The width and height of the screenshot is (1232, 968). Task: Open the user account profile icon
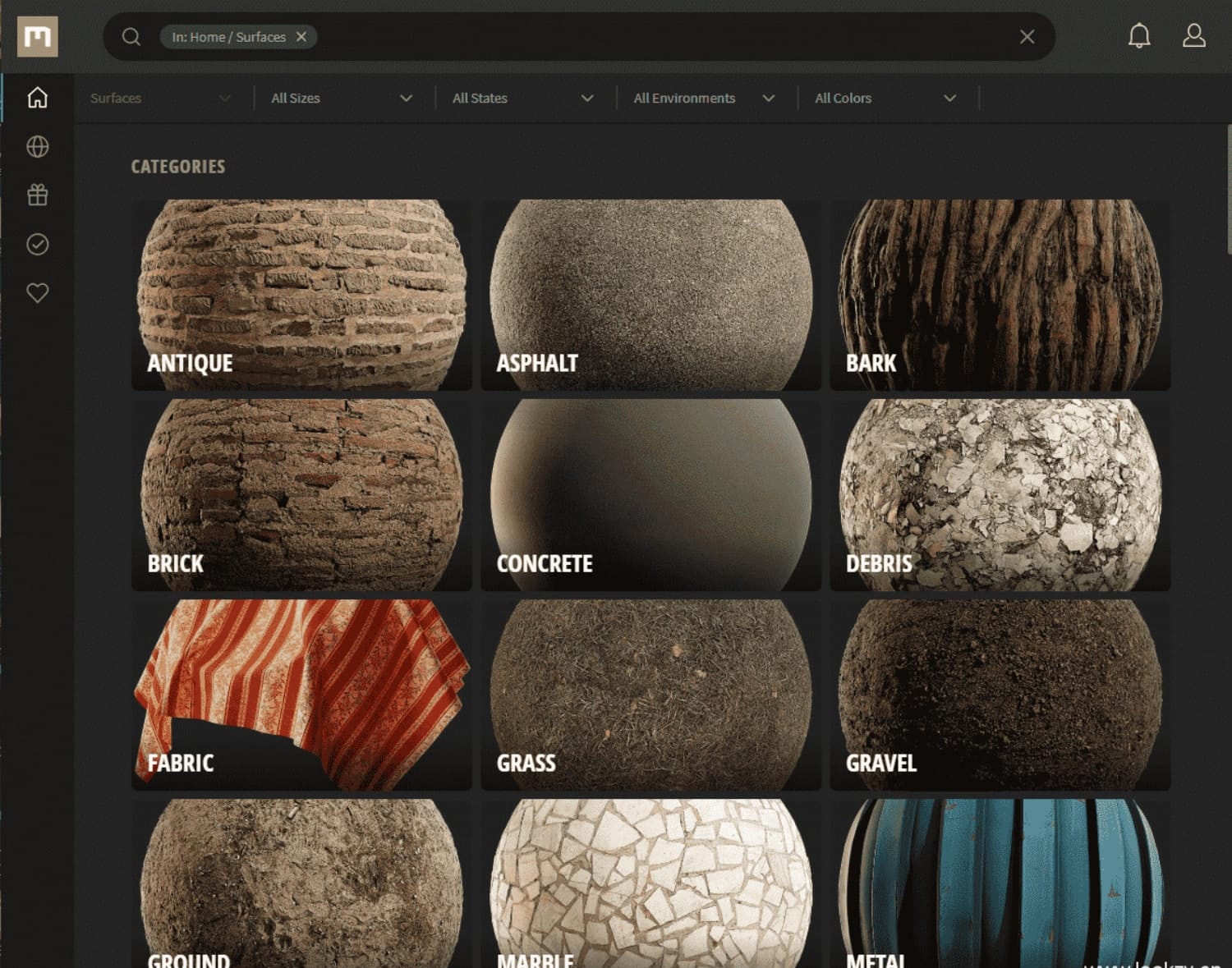1193,36
